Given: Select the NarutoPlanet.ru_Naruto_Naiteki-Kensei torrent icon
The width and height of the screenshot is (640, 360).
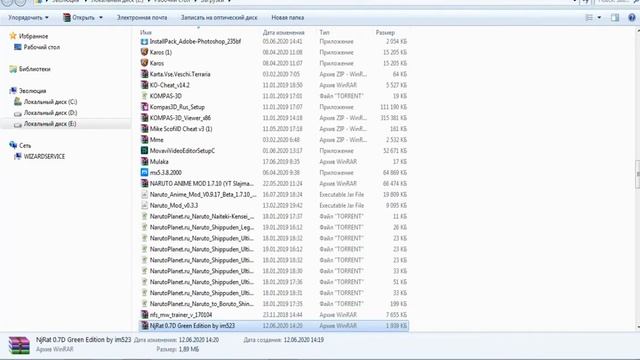Looking at the screenshot, I should click(144, 216).
